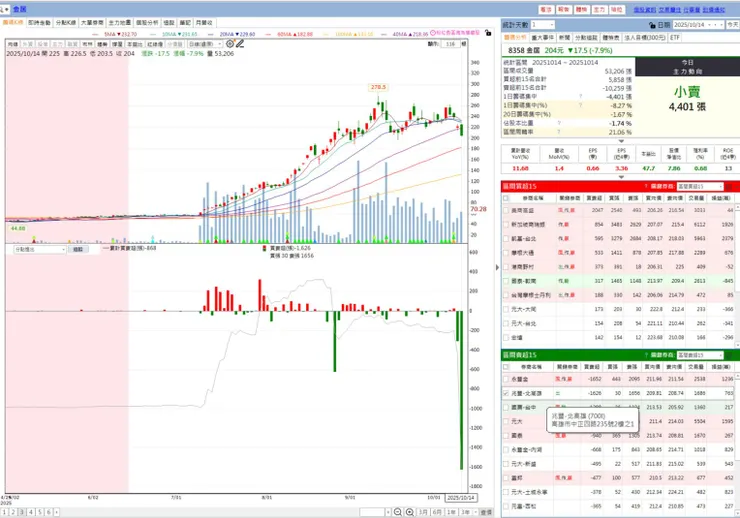
Task: Switch to the 月營收 tab
Action: [x=204, y=22]
